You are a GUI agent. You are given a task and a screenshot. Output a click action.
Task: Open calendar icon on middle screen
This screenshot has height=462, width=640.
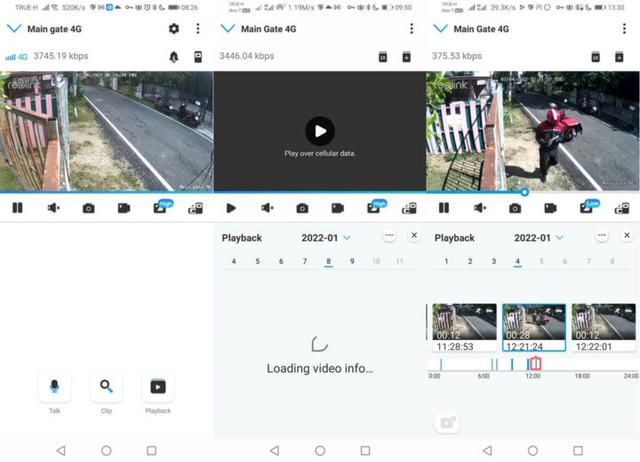tap(383, 57)
